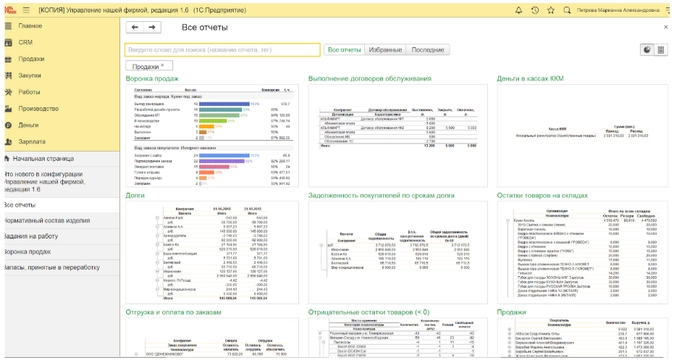Image resolution: width=674 pixels, height=361 pixels.
Task: Go to Начальная страница
Action: pos(43,159)
